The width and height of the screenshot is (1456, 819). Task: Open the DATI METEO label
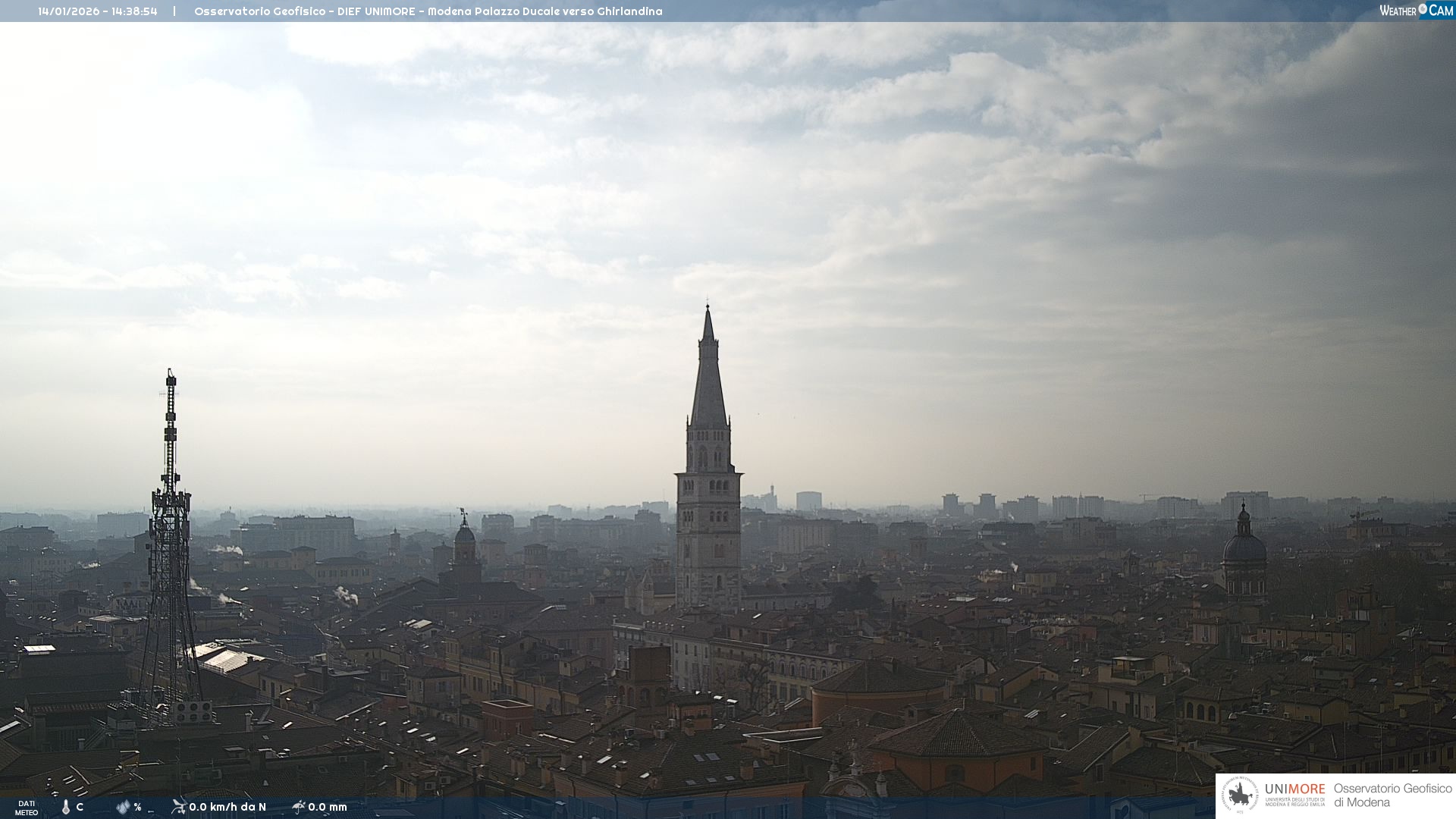click(x=27, y=808)
